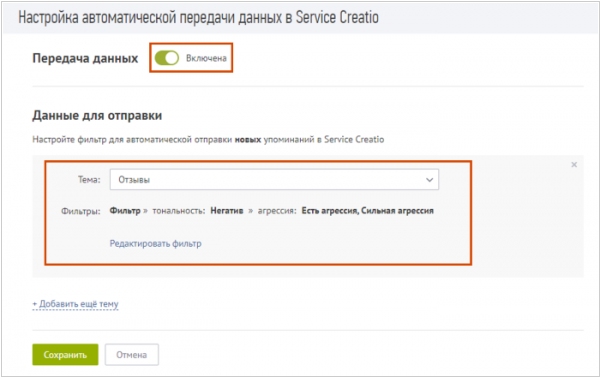Click the Передача данных label

tap(85, 58)
